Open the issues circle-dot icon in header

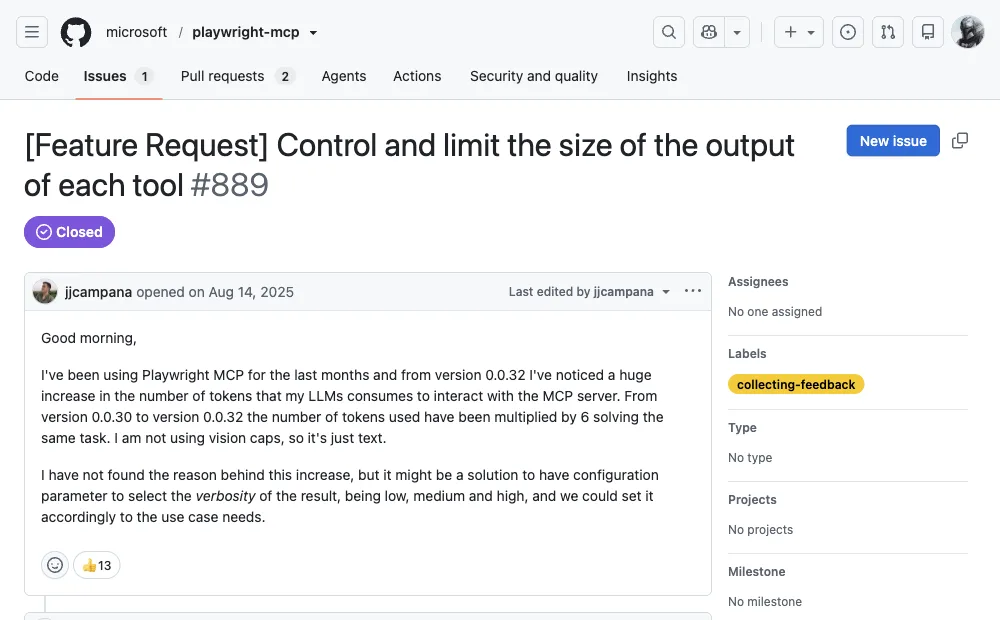point(848,32)
